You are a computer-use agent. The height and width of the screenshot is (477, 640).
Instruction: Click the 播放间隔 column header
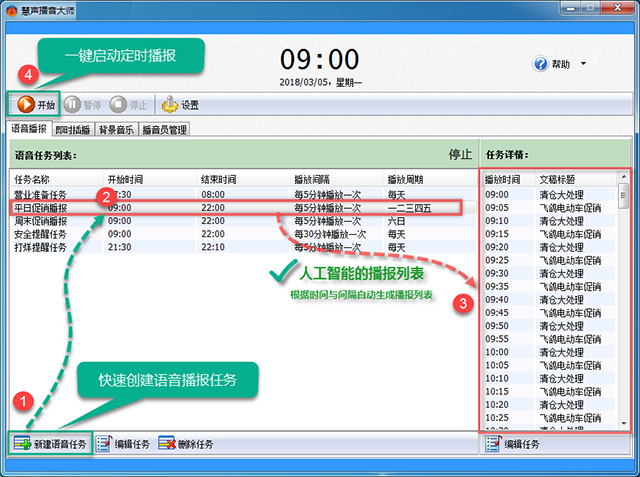(x=336, y=179)
